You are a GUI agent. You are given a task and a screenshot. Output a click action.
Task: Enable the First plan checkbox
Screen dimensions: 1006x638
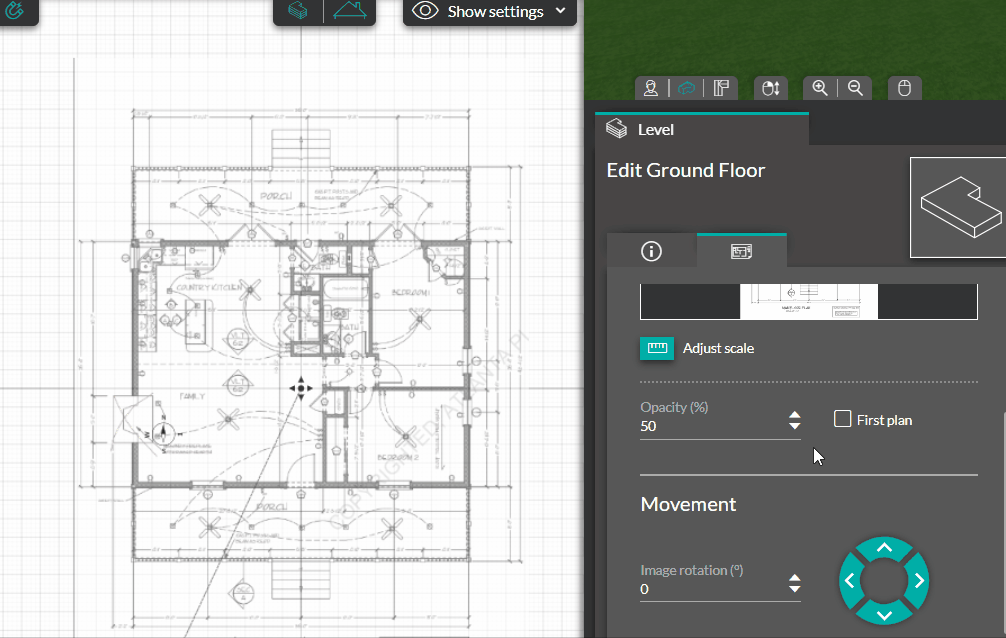(x=842, y=419)
